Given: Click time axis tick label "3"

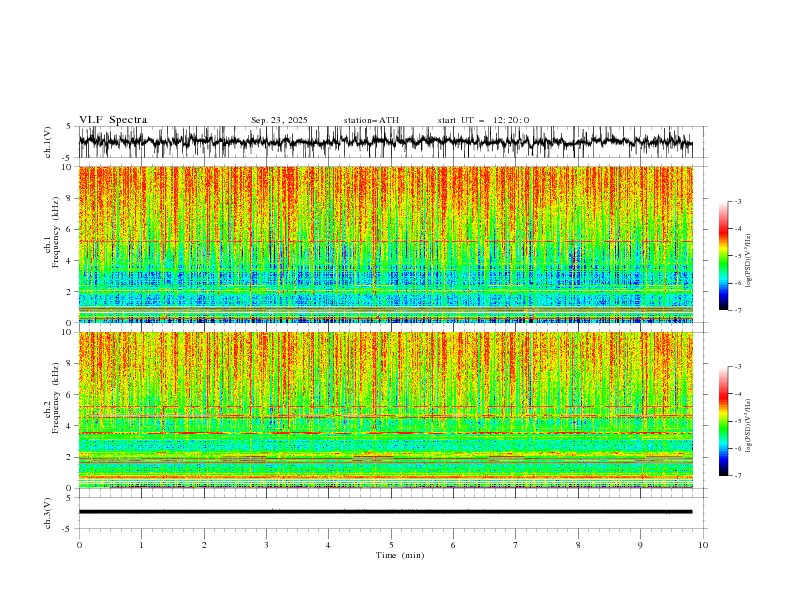Looking at the screenshot, I should tap(266, 545).
